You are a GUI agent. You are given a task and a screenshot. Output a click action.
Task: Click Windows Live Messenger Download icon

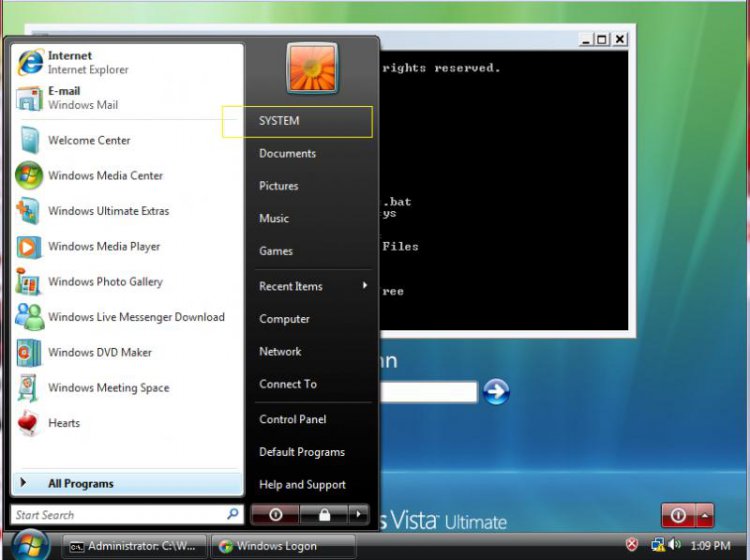[x=29, y=317]
